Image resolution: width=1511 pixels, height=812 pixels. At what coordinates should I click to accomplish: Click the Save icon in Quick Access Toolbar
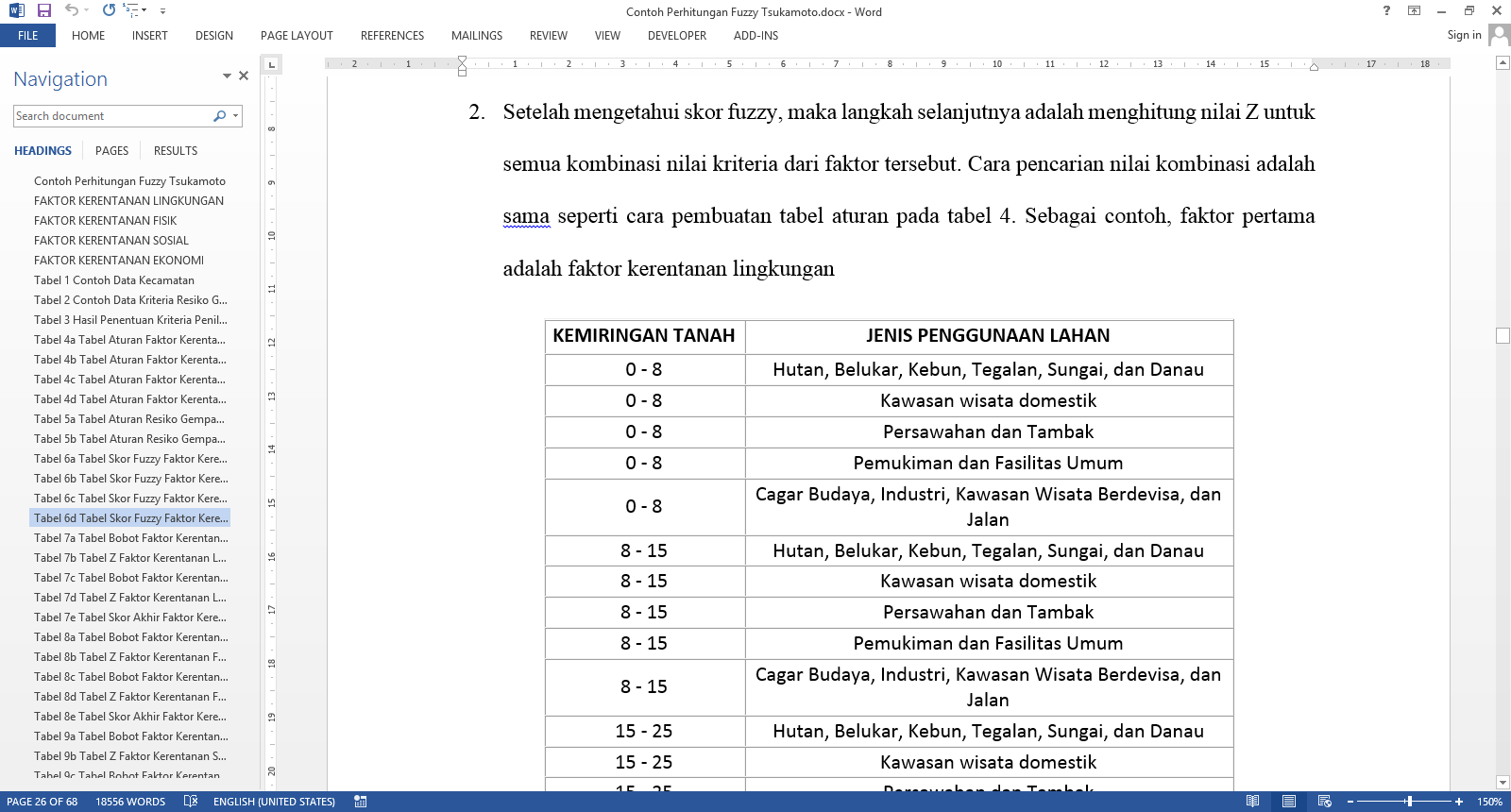pos(43,10)
